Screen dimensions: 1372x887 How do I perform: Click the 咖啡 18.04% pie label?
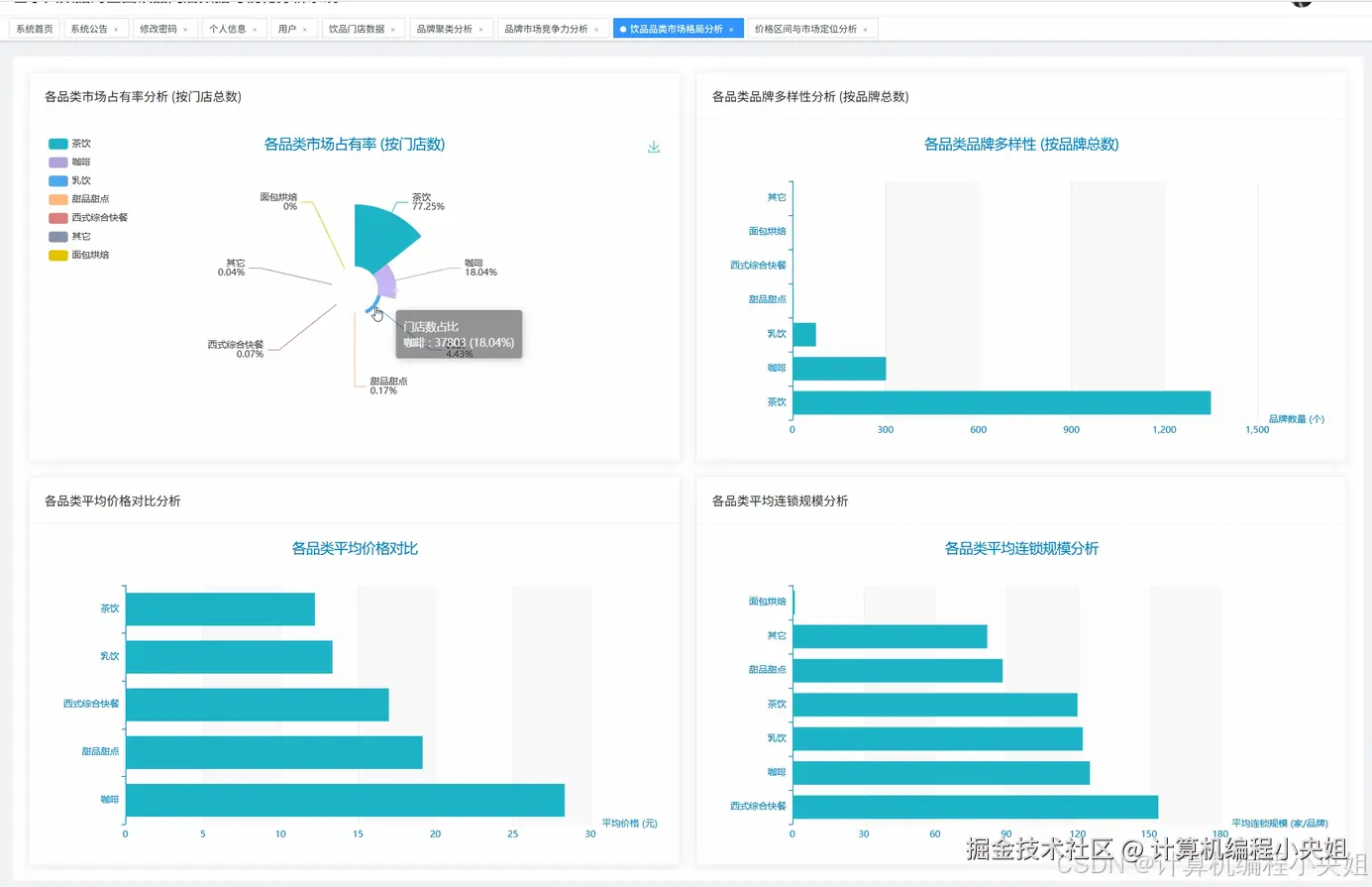click(480, 268)
